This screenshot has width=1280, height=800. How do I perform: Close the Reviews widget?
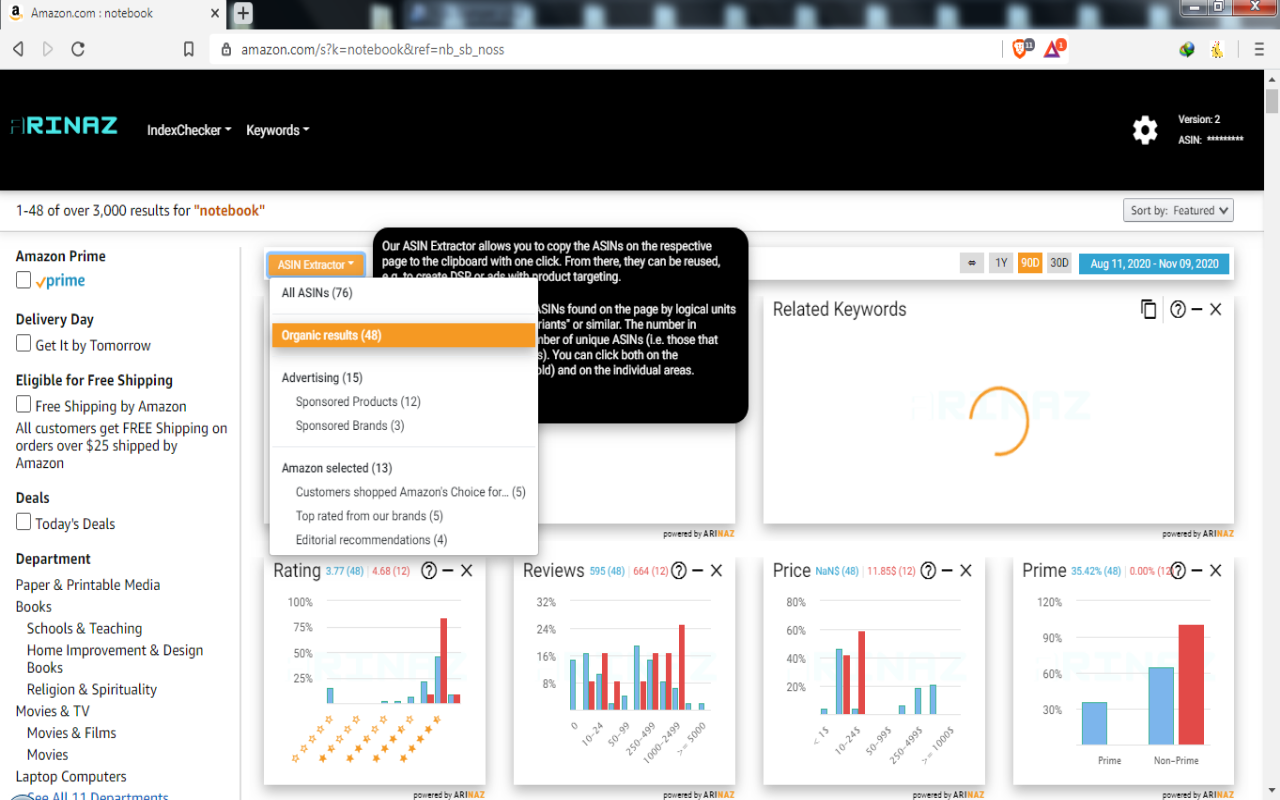point(717,570)
